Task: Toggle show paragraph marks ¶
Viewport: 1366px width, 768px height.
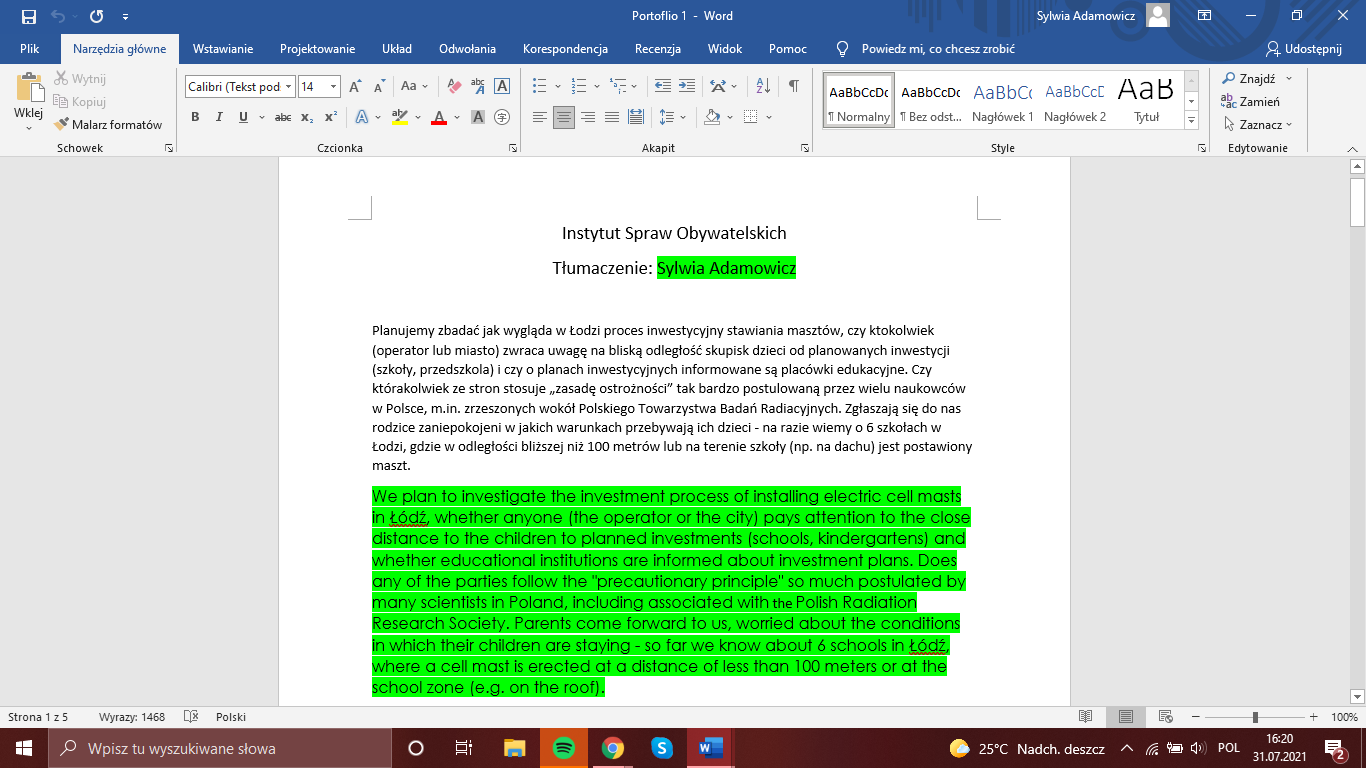Action: [x=793, y=86]
